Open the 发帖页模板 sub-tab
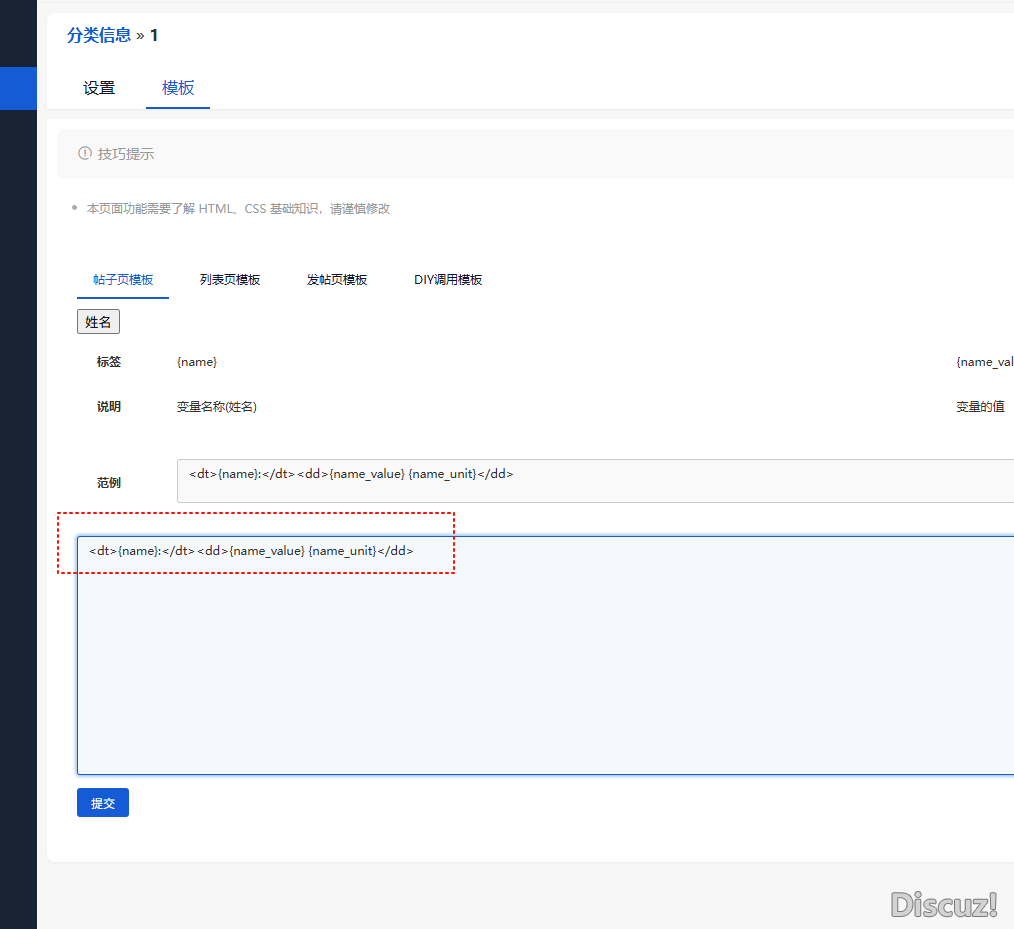The width and height of the screenshot is (1014, 929). (x=337, y=280)
